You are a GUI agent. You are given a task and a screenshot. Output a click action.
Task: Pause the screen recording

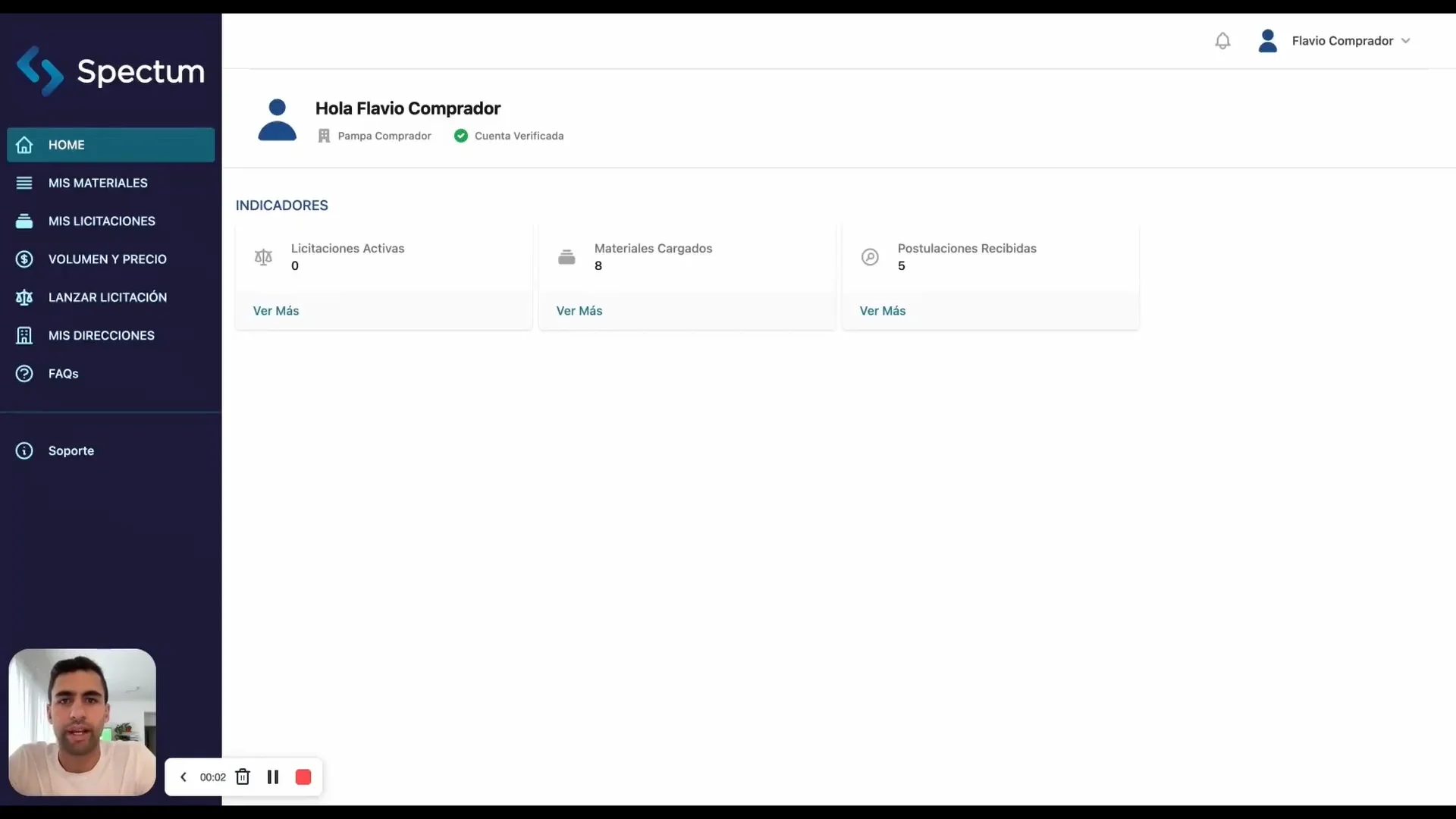pyautogui.click(x=273, y=777)
